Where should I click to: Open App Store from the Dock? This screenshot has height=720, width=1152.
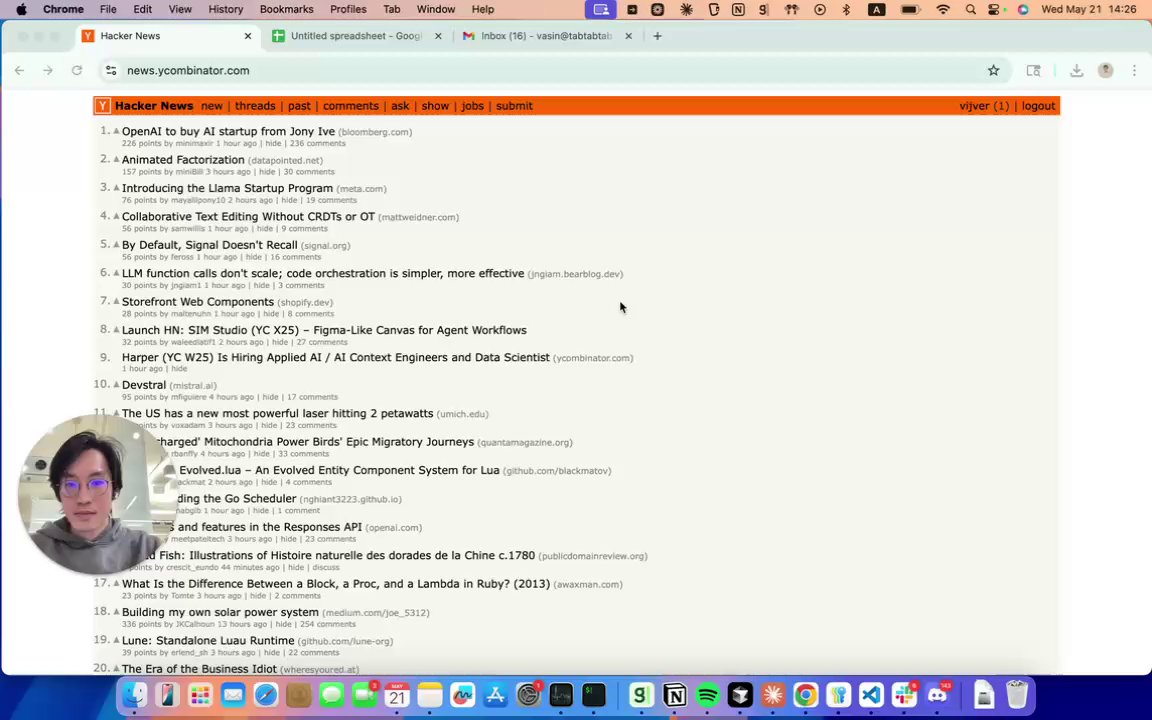pyautogui.click(x=495, y=694)
